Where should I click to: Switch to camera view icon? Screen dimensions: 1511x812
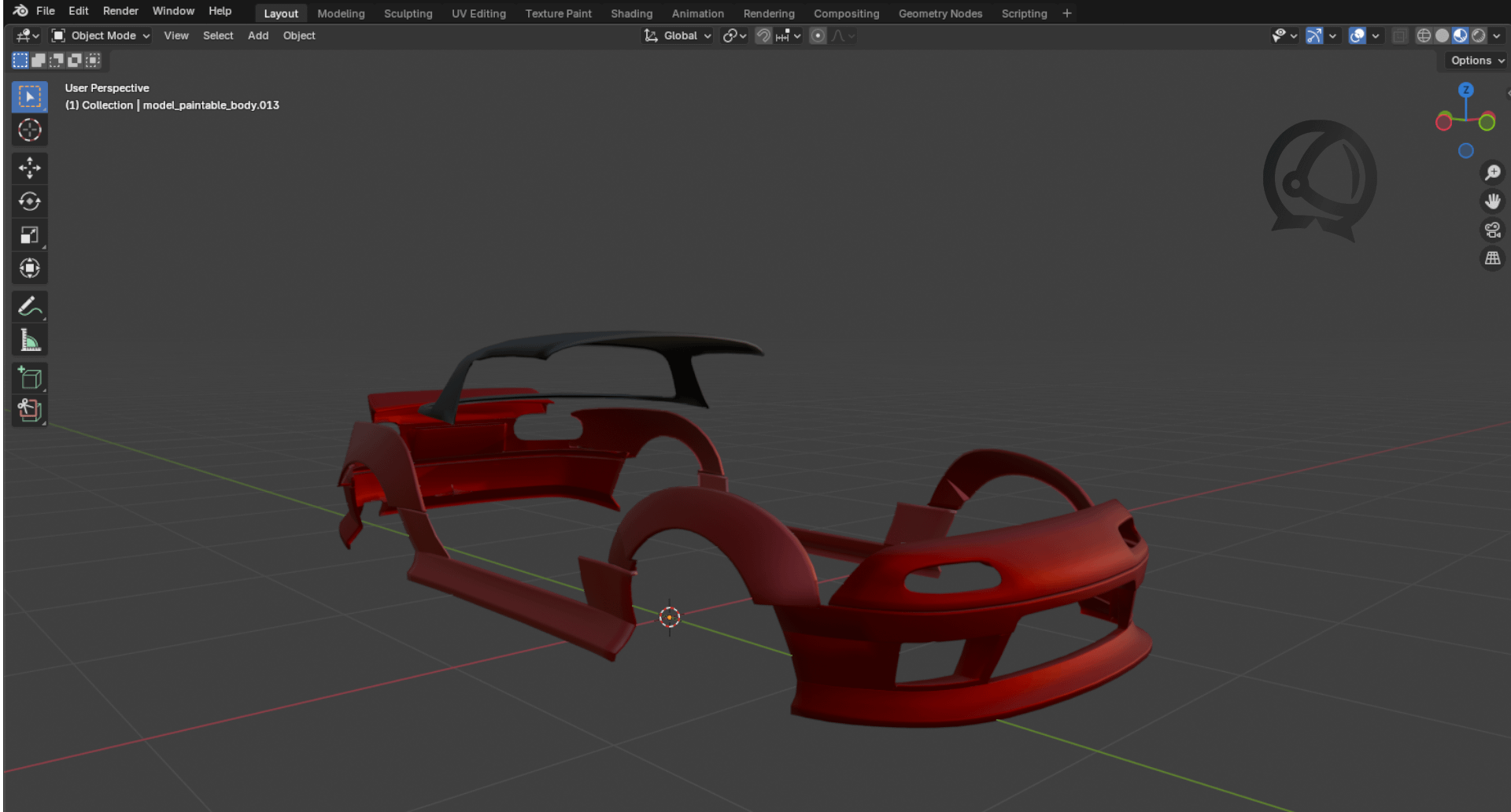(x=1492, y=230)
